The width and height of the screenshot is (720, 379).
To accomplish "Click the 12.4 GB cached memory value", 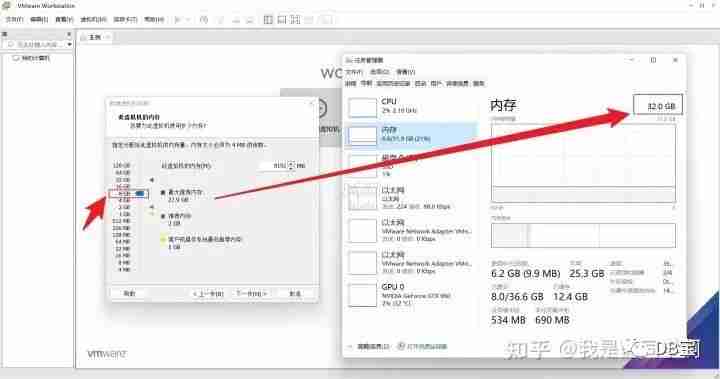I will click(x=570, y=297).
